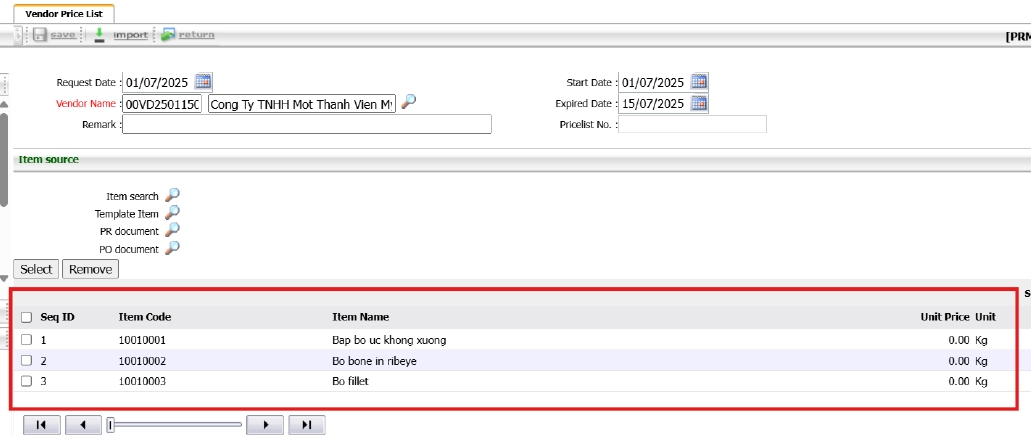Open the Request Date calendar picker
The height and width of the screenshot is (437, 1031).
tap(203, 82)
